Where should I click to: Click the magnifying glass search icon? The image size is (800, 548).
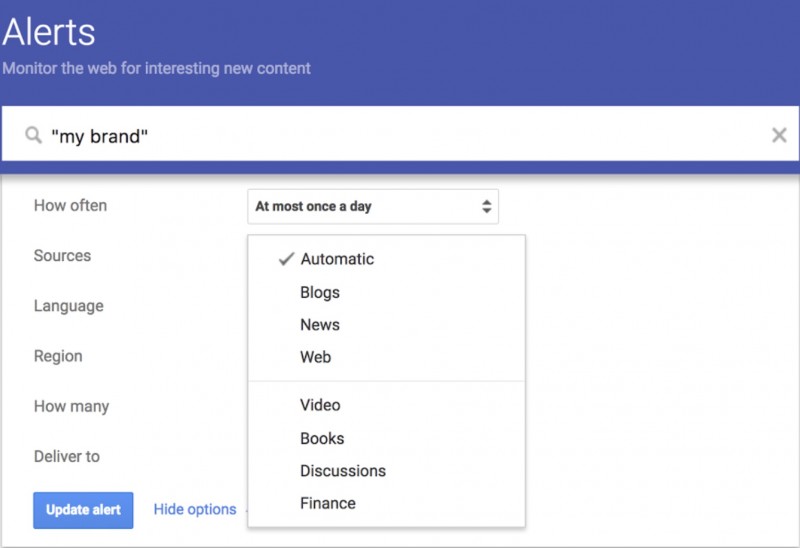pos(33,135)
